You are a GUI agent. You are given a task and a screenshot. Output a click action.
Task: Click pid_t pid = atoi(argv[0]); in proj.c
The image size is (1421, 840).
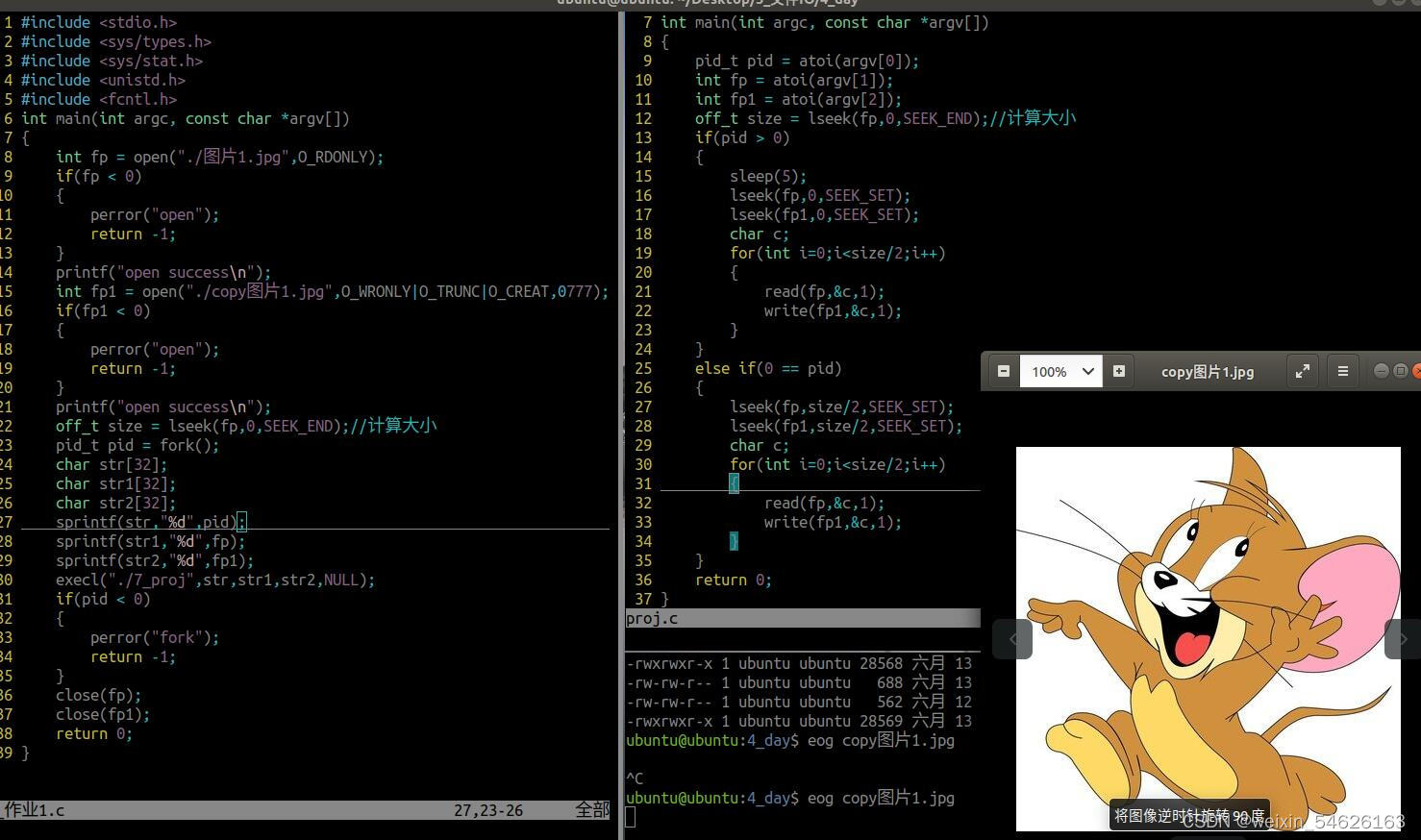pos(808,61)
